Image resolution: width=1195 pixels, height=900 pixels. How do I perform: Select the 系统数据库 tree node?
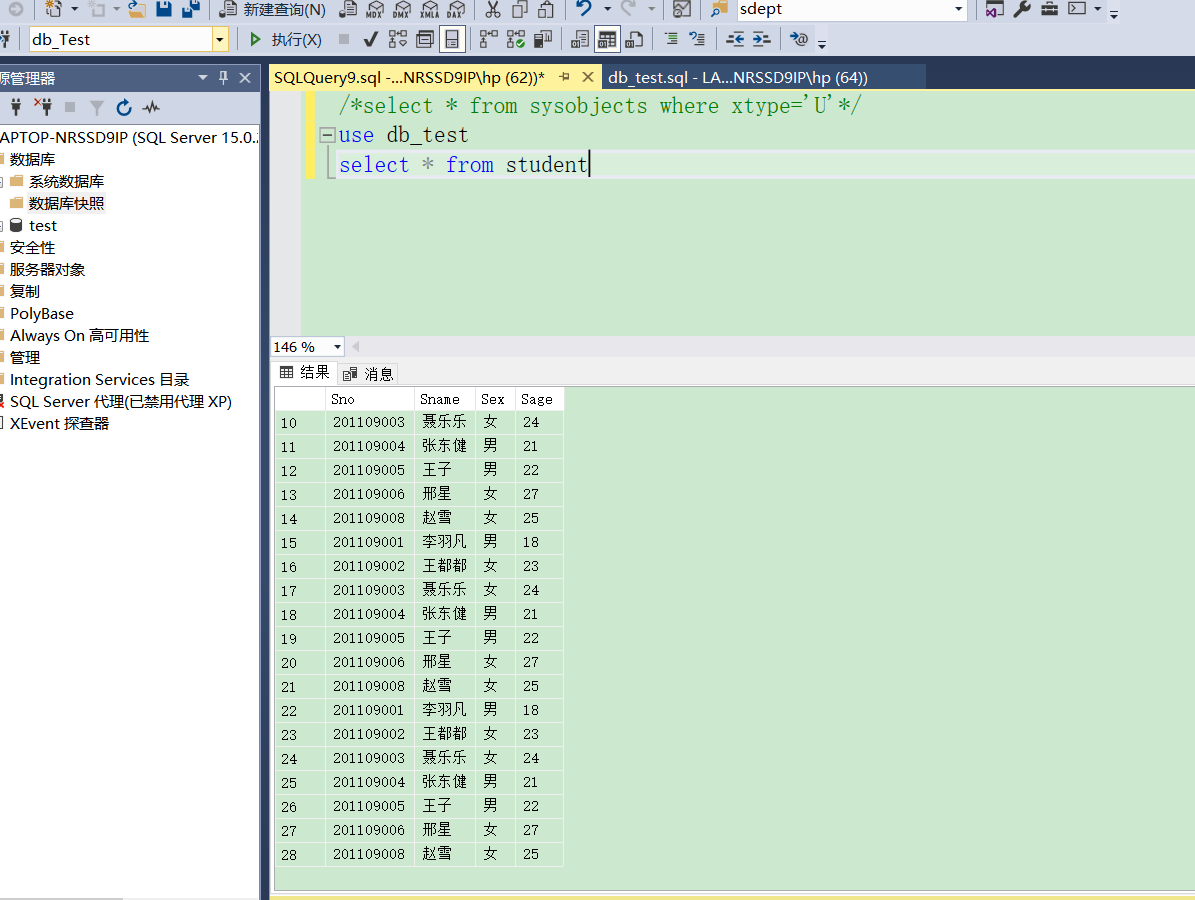pyautogui.click(x=66, y=181)
